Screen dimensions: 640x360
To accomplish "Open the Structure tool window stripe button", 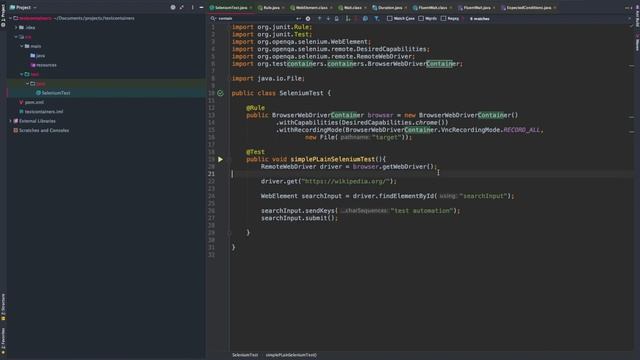I will click(x=3, y=307).
